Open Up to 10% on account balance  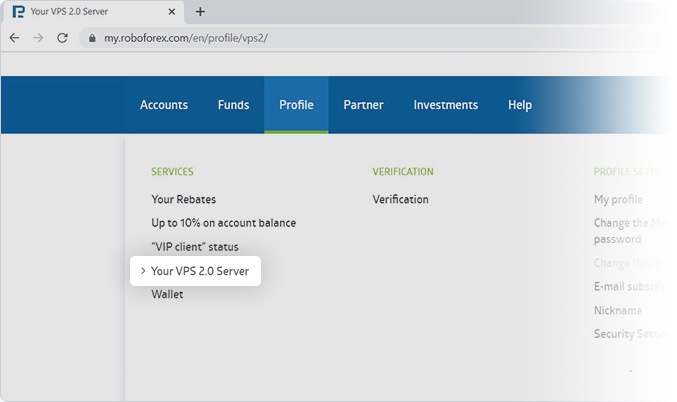pyautogui.click(x=223, y=223)
